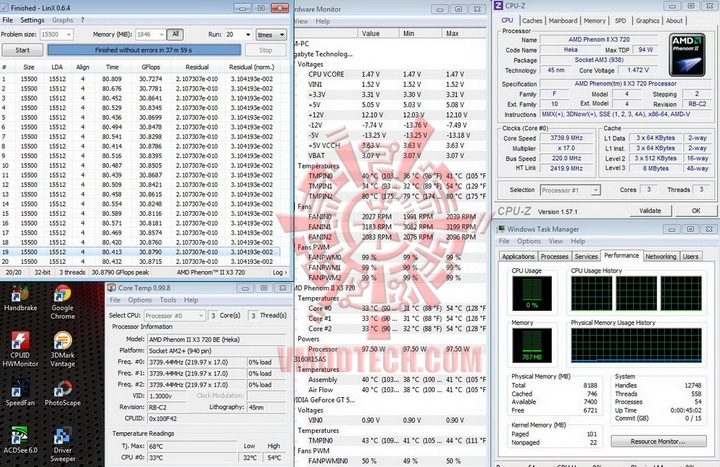Viewport: 720px width, 467px height.
Task: Open the Graphs menu in LinX
Action: (x=62, y=20)
